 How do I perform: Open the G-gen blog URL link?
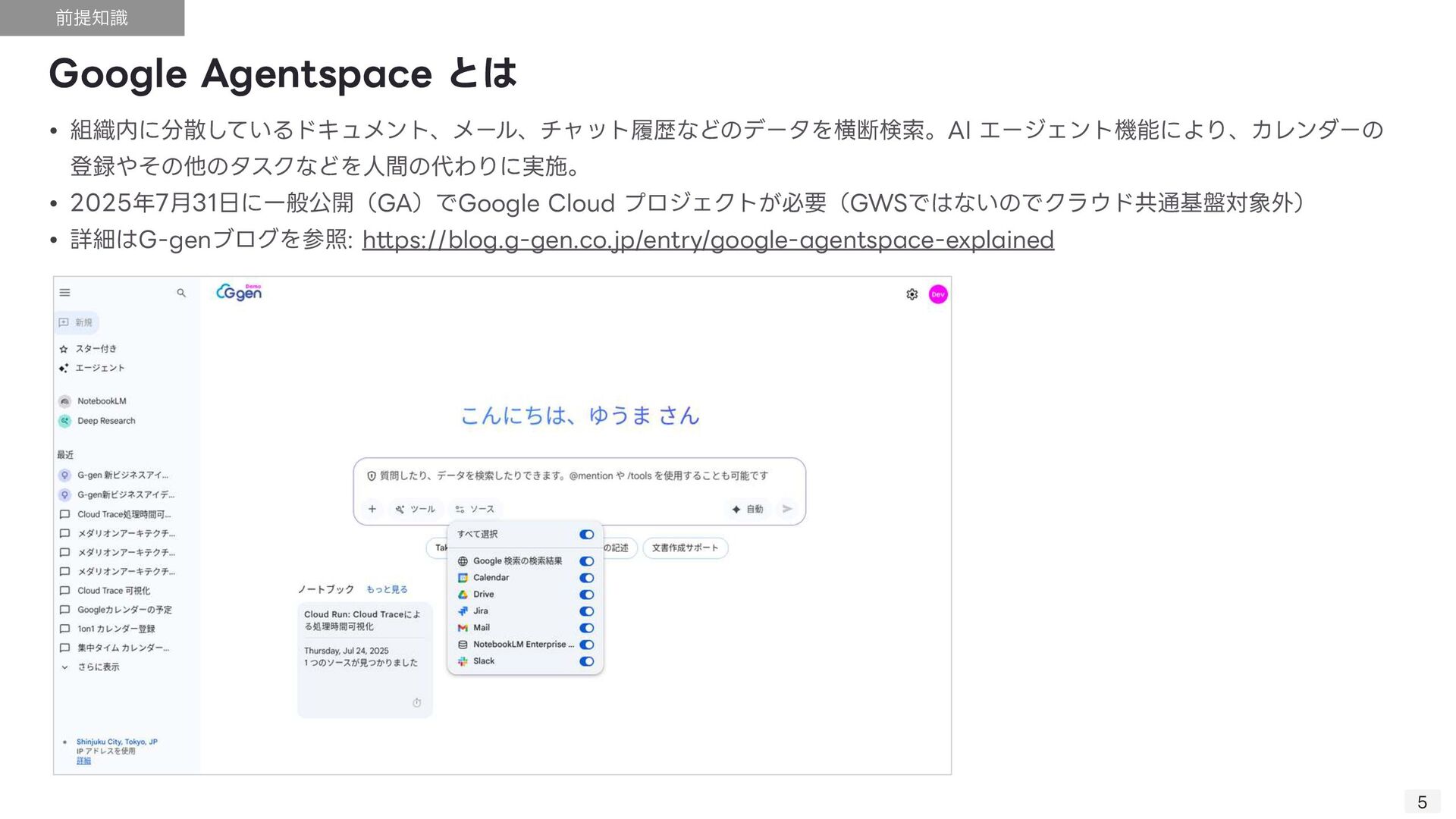click(x=708, y=240)
